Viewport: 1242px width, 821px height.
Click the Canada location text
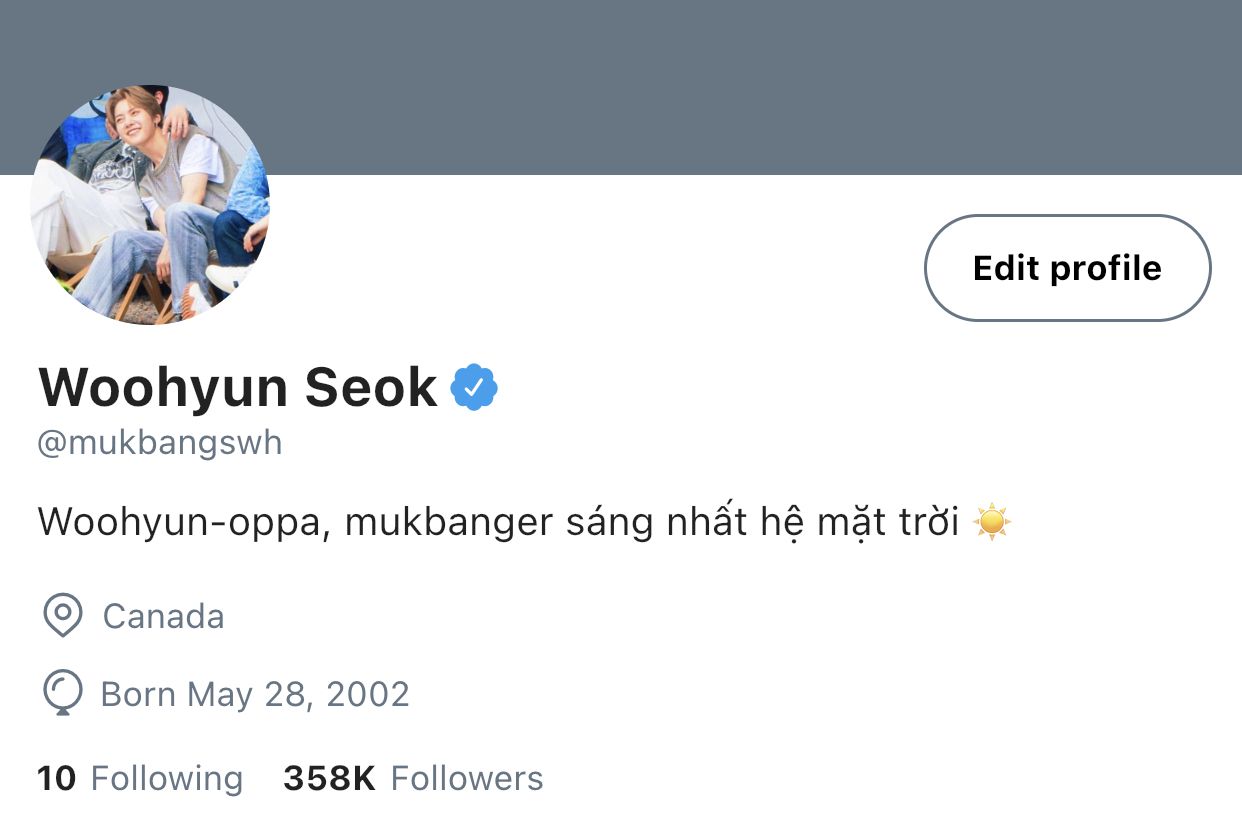coord(163,616)
